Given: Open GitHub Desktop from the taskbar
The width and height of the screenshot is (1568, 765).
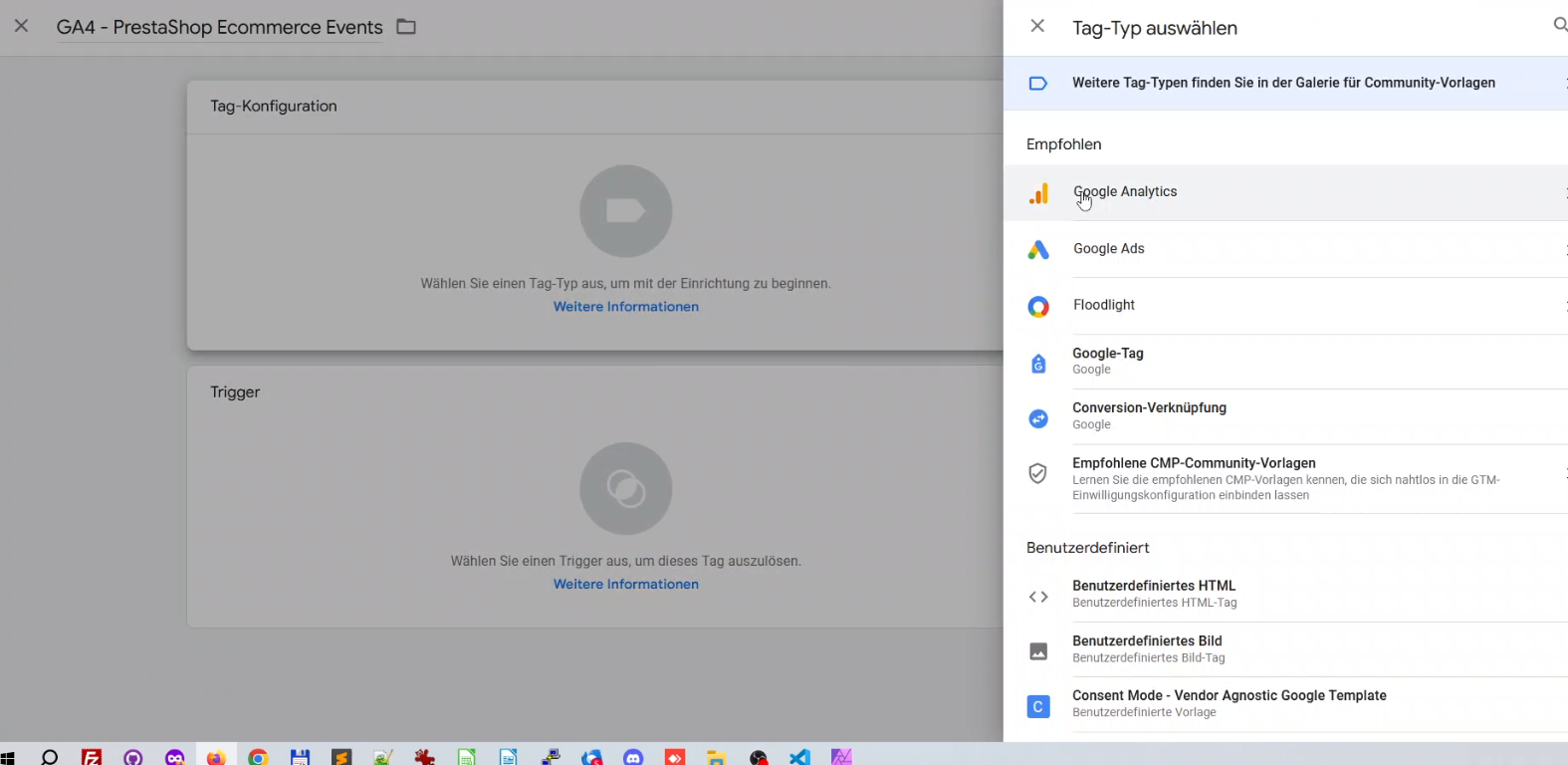Looking at the screenshot, I should tap(133, 758).
